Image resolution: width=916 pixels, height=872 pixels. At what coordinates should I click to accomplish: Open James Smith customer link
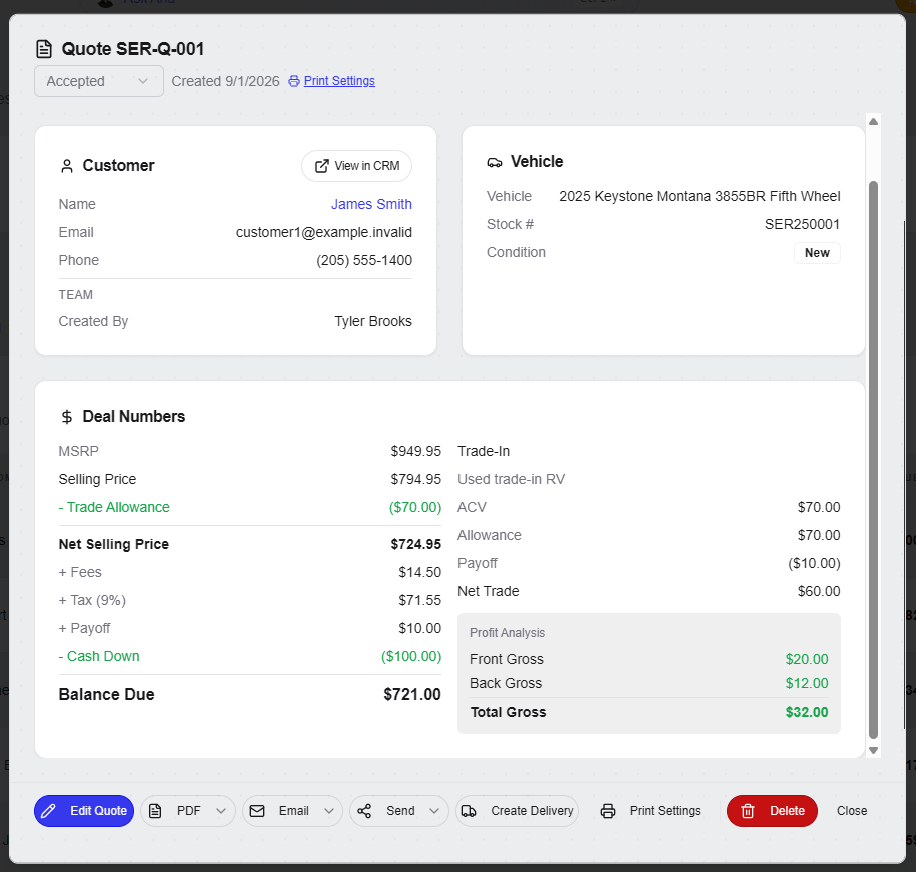[x=371, y=204]
